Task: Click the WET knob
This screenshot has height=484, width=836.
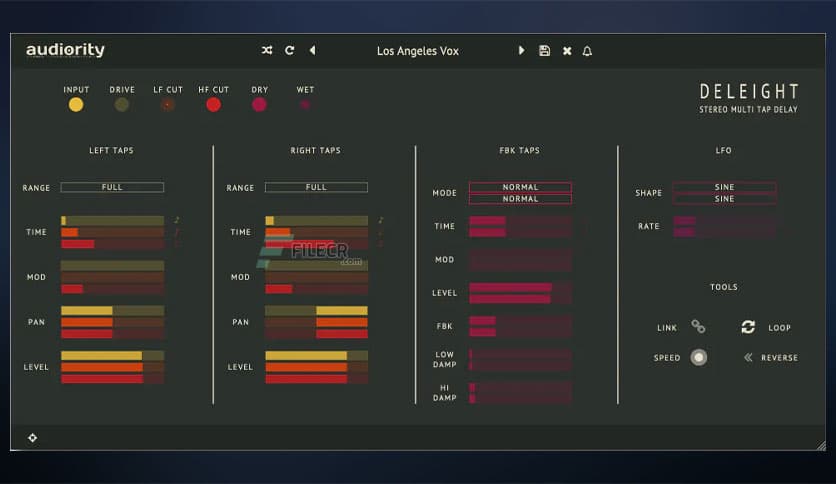Action: click(305, 104)
